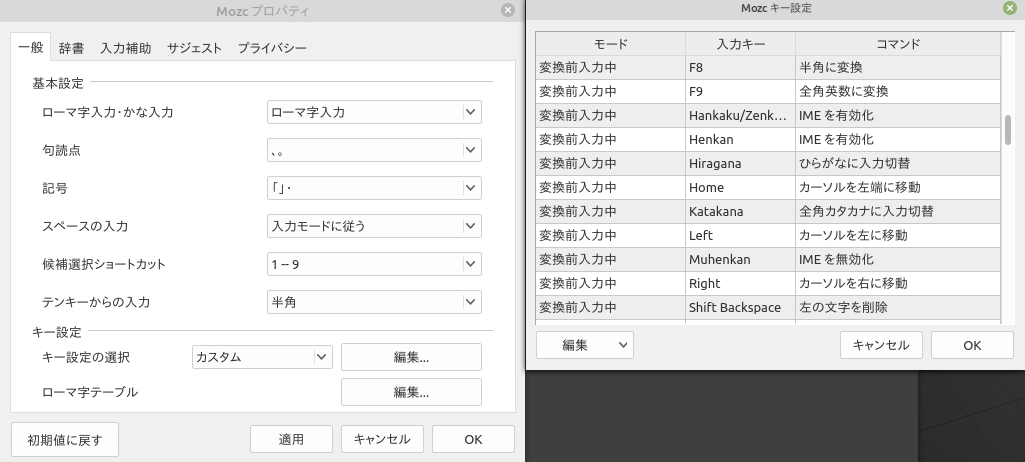Close the Mozc プロパティ window
The height and width of the screenshot is (462, 1025).
tap(508, 10)
